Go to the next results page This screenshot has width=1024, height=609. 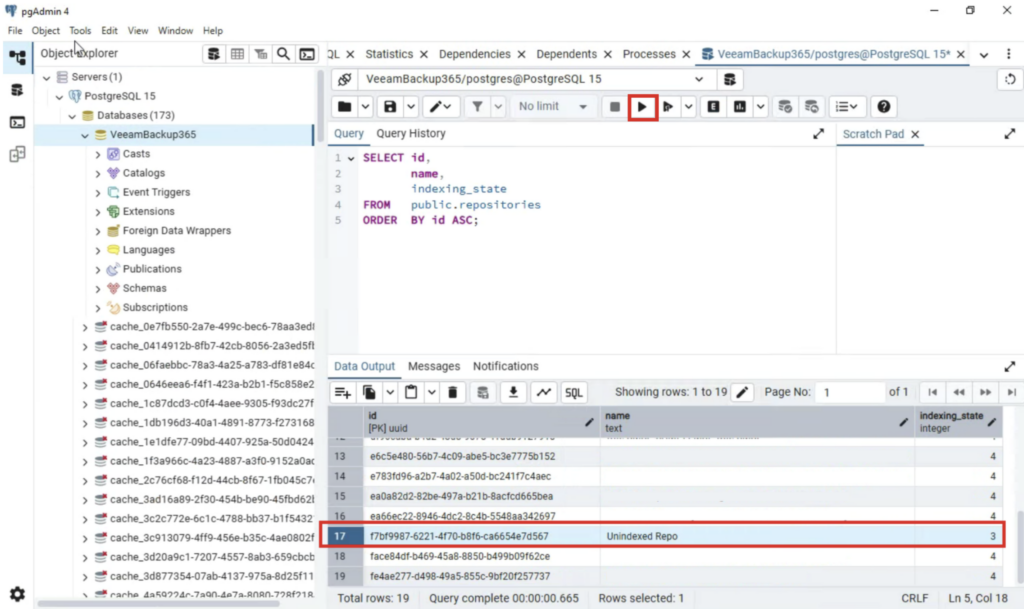[x=985, y=392]
